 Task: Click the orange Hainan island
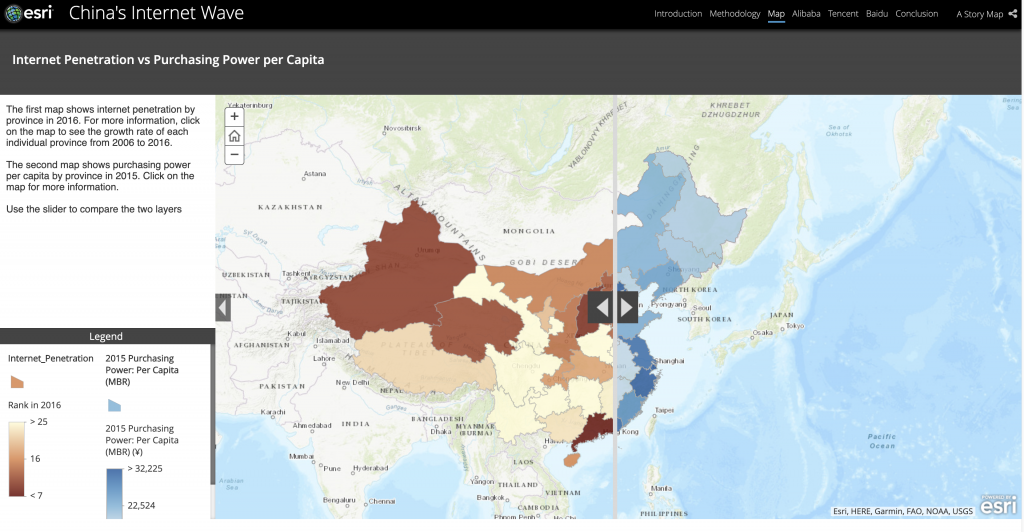point(571,460)
